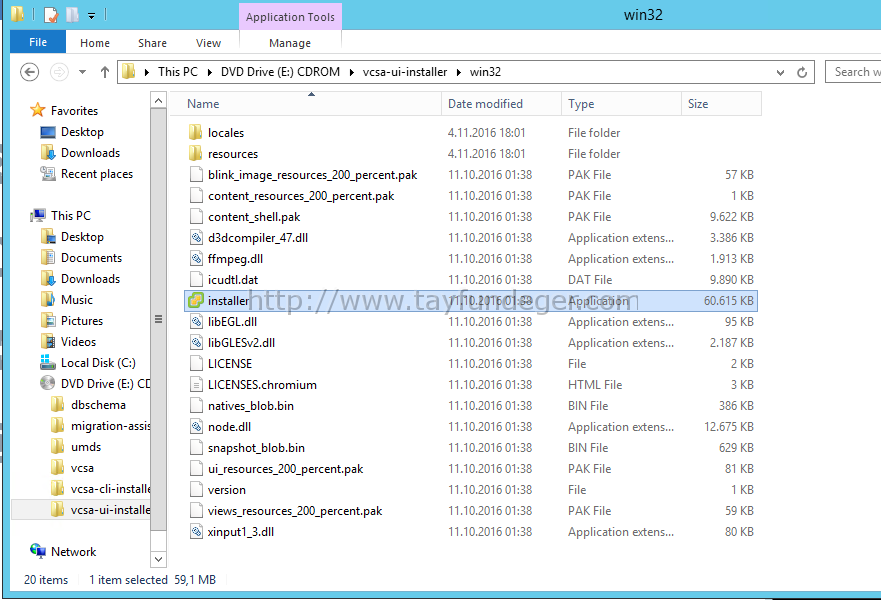Switch to the Home ribbon tab
The width and height of the screenshot is (881, 600).
tap(94, 43)
